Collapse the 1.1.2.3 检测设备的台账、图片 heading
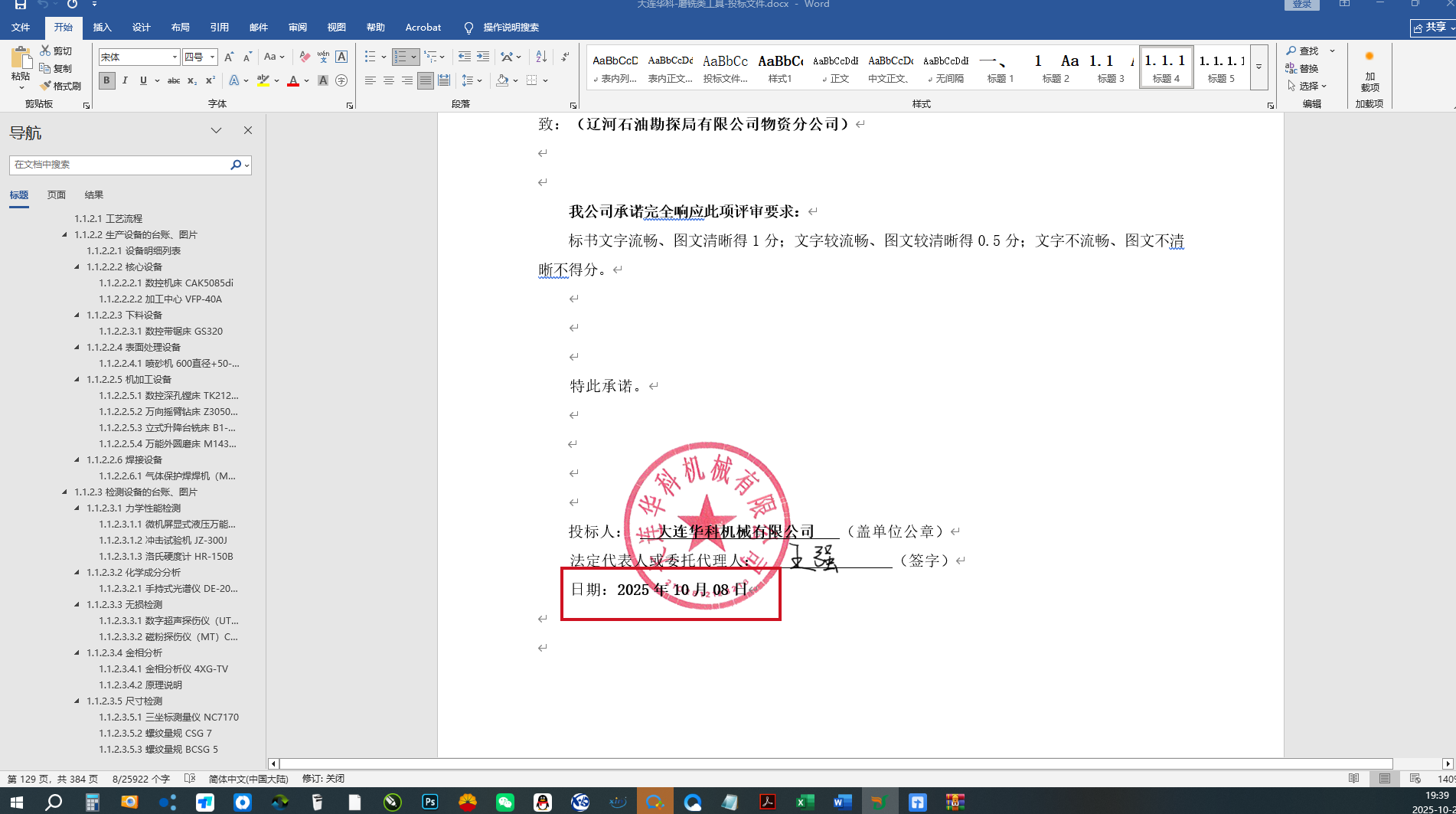Screen dimensions: 1456x814 click(64, 492)
